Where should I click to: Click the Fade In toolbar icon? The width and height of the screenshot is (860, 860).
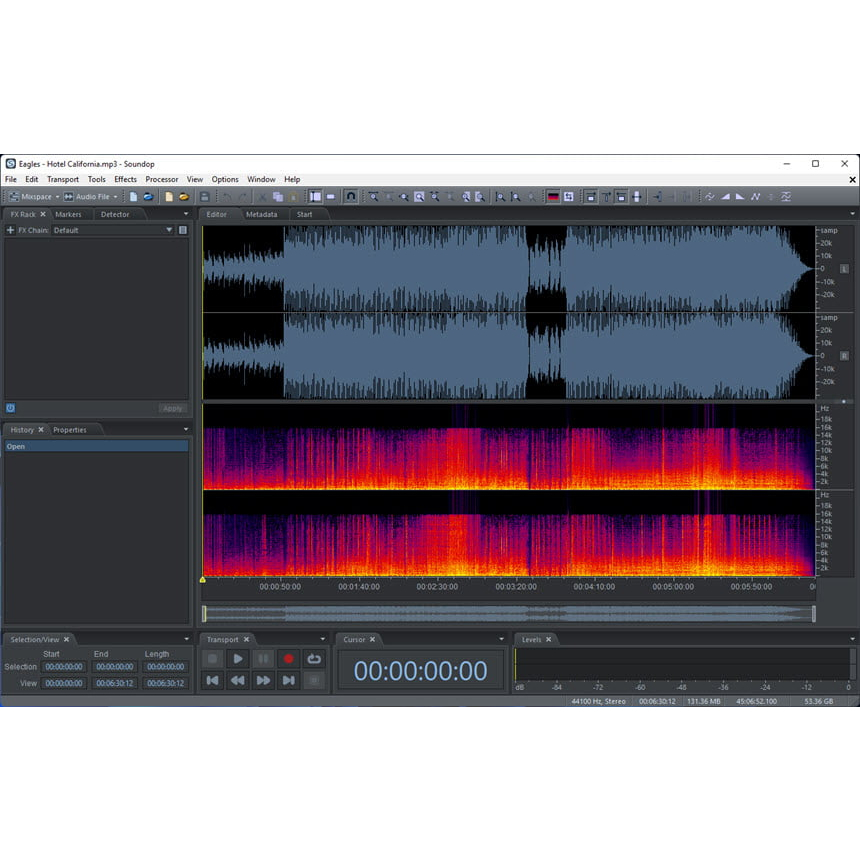[x=725, y=197]
